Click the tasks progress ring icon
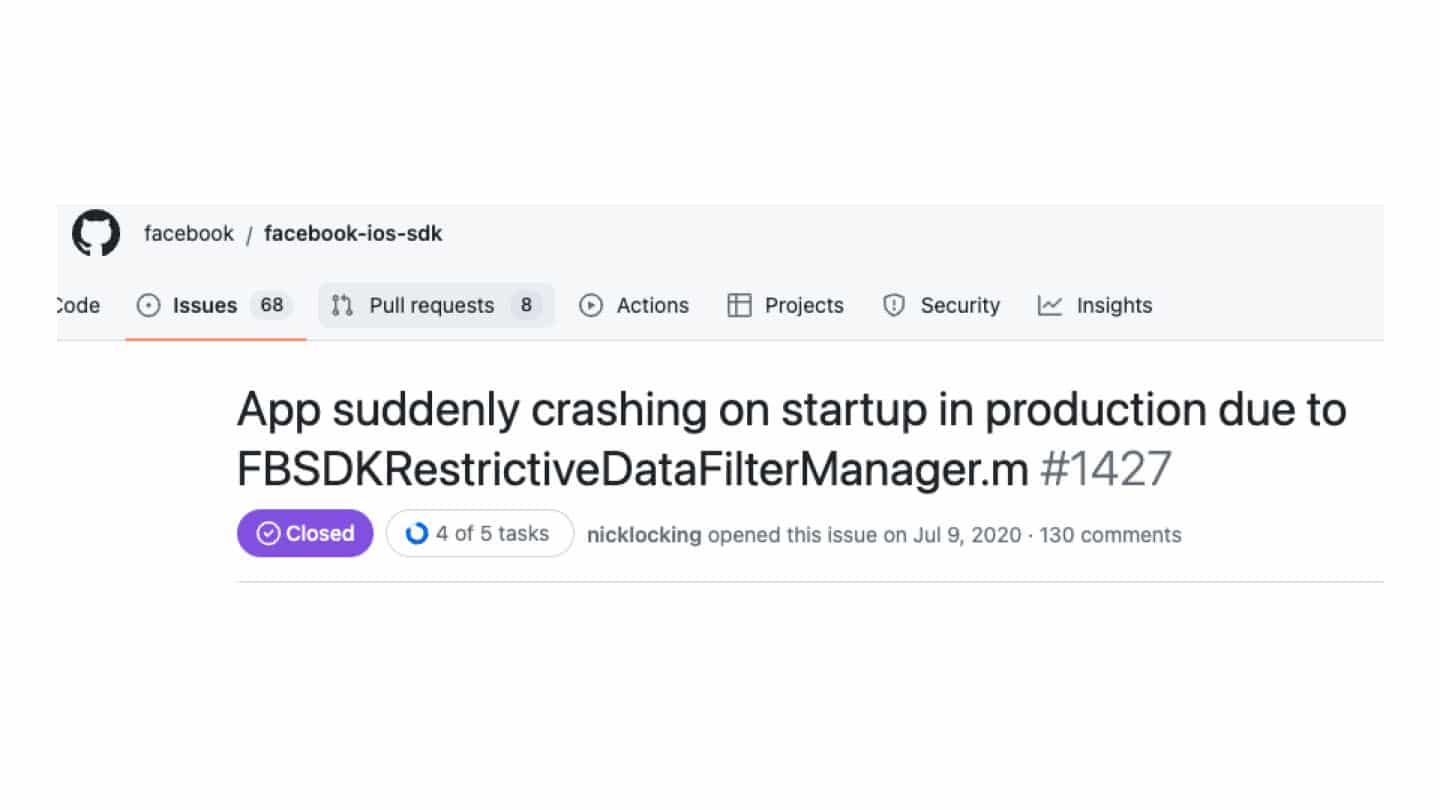 [416, 534]
